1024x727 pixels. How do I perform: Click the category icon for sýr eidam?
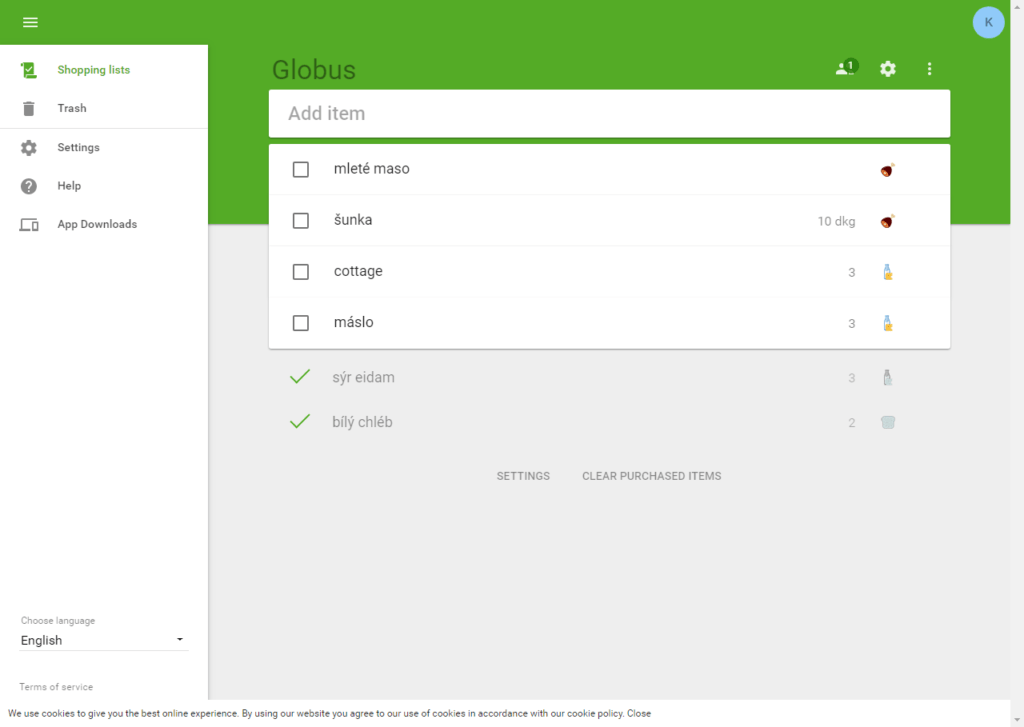888,378
